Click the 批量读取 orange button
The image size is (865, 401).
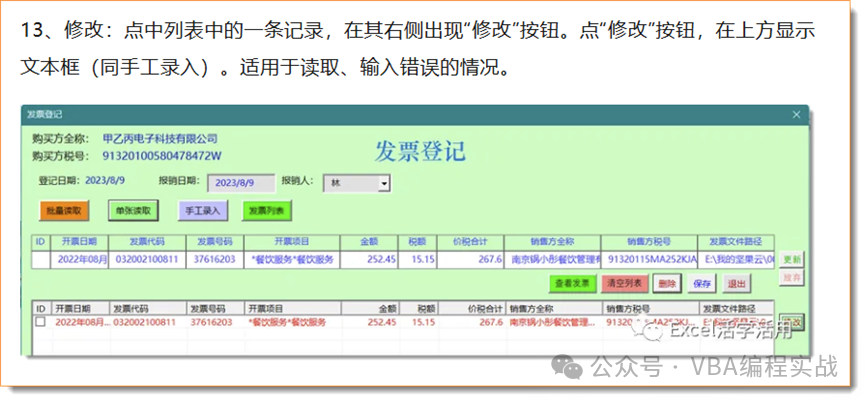65,211
